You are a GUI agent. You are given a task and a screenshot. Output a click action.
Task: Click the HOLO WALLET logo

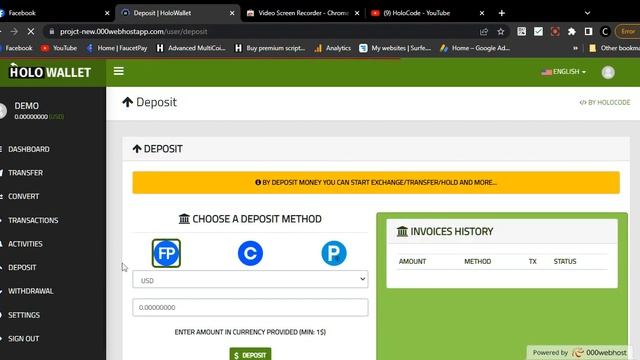pyautogui.click(x=50, y=72)
